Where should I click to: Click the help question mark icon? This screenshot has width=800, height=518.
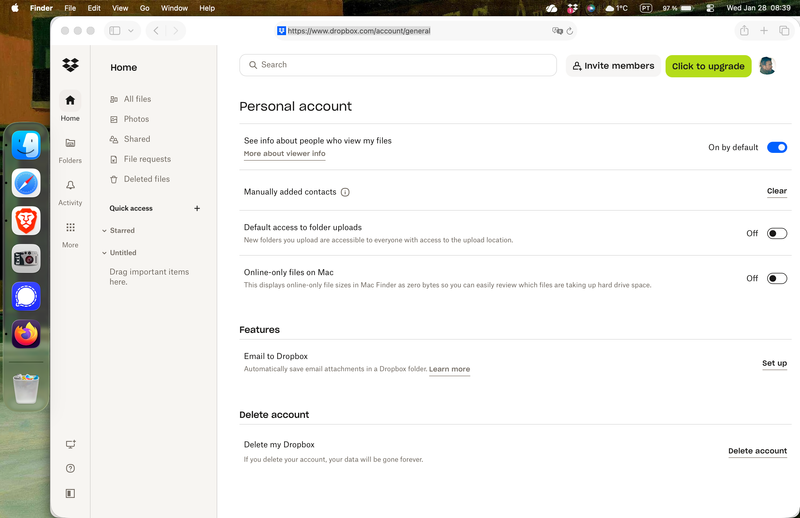tap(70, 468)
